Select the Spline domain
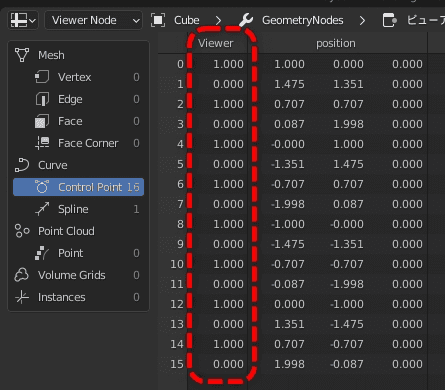The image size is (445, 390). (x=78, y=209)
